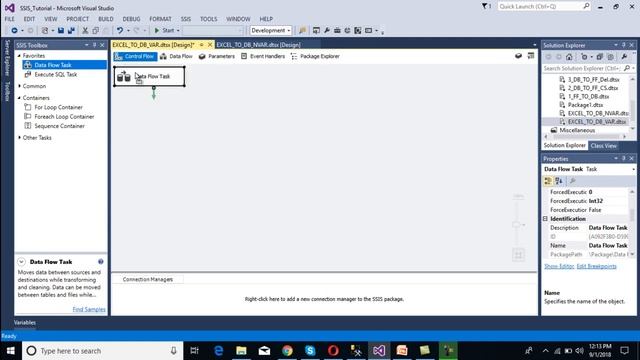This screenshot has height=360, width=640.
Task: Open the Package Explorer designer tab
Action: point(315,56)
